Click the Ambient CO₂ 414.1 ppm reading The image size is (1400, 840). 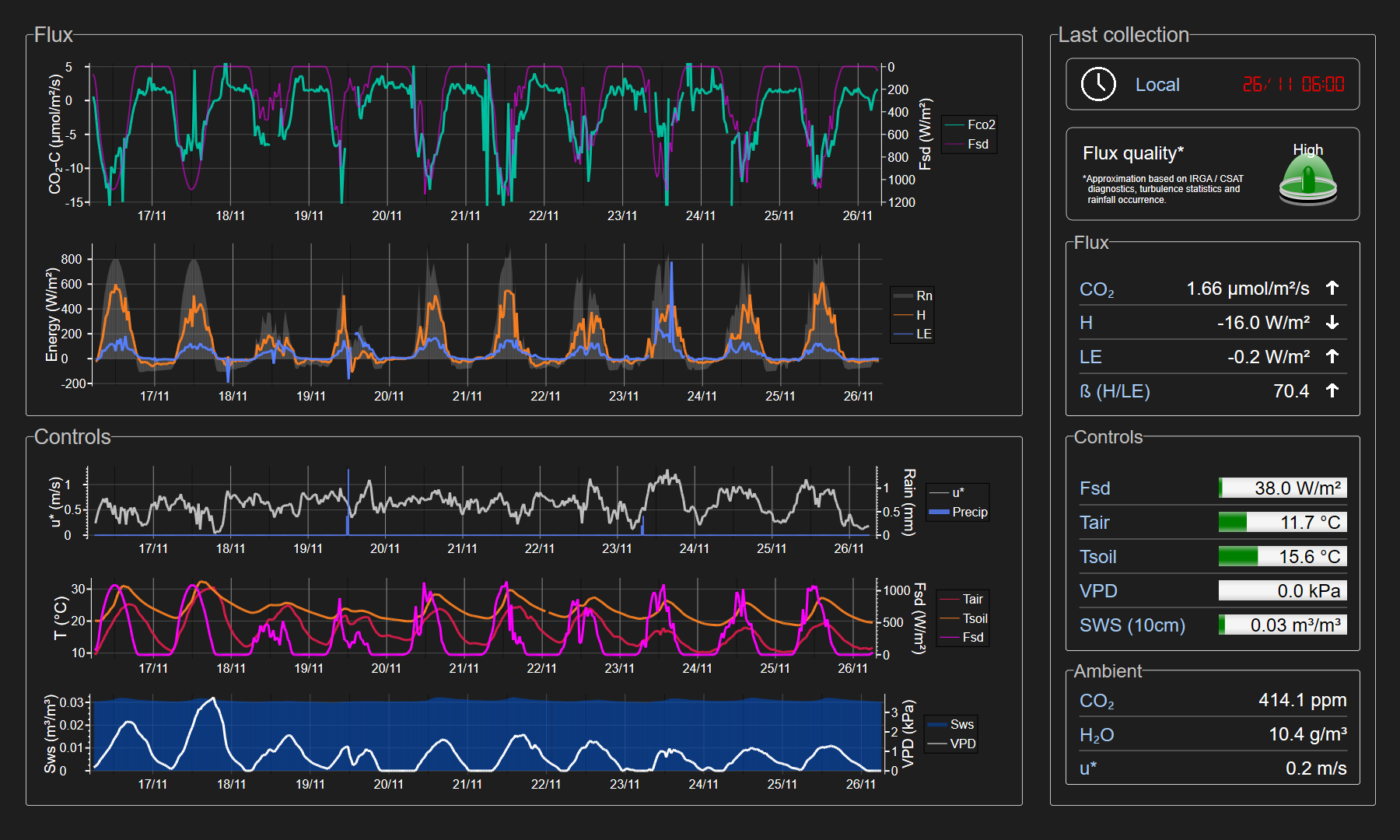click(1302, 700)
